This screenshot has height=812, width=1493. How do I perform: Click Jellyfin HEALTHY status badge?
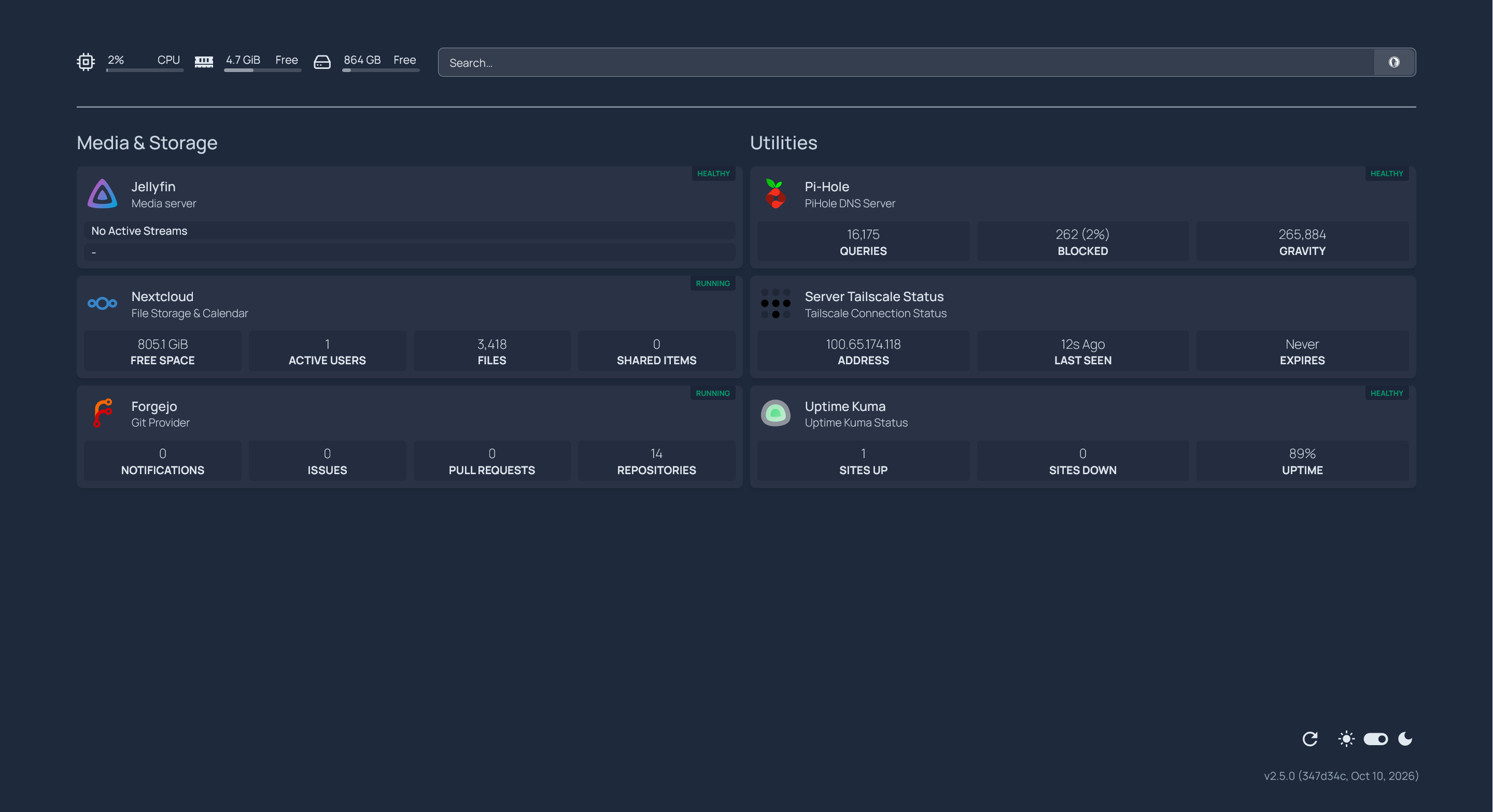pos(713,174)
